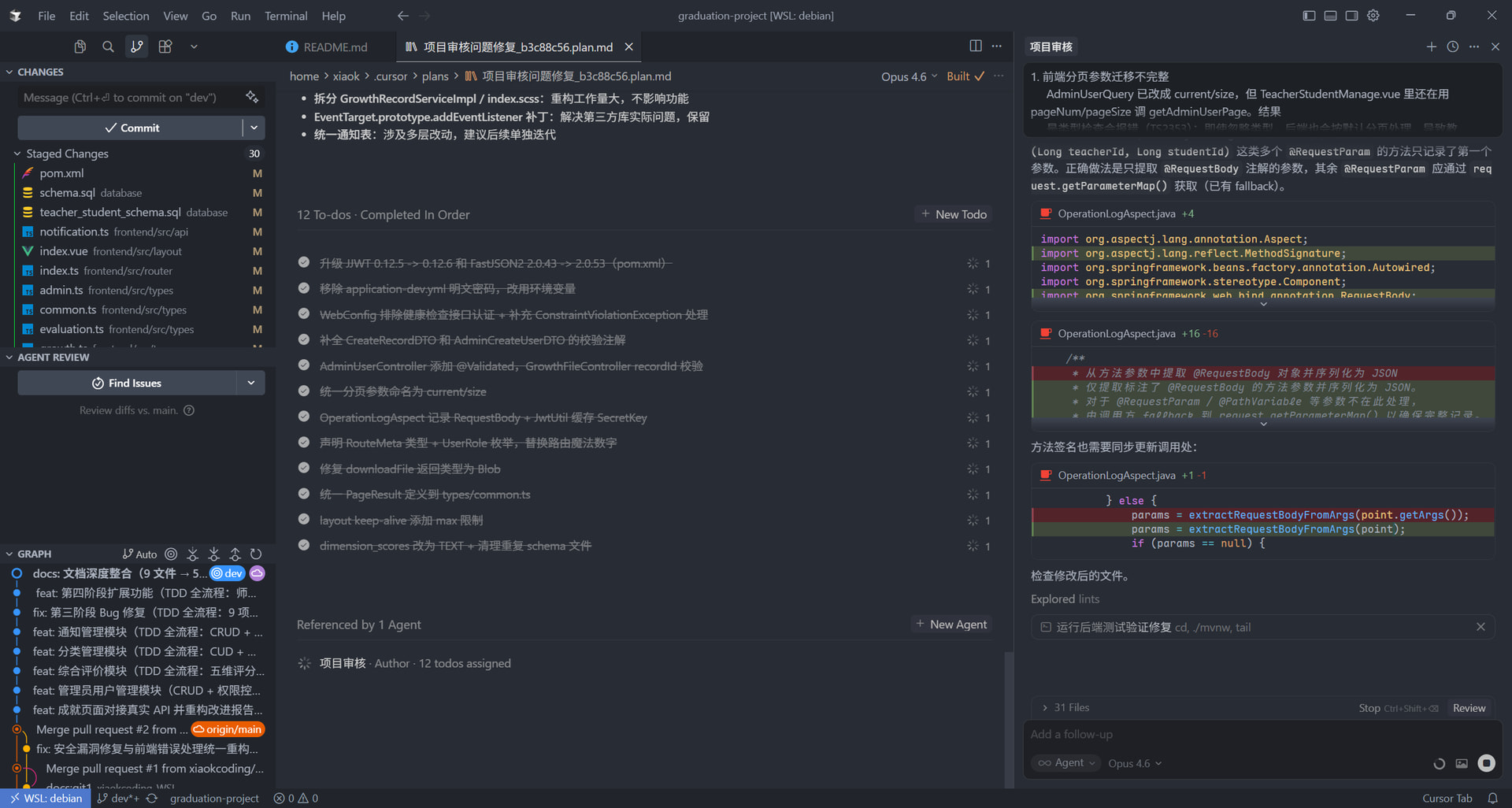Image resolution: width=1512 pixels, height=808 pixels.
Task: Click the graph fetch icon
Action: coord(193,554)
